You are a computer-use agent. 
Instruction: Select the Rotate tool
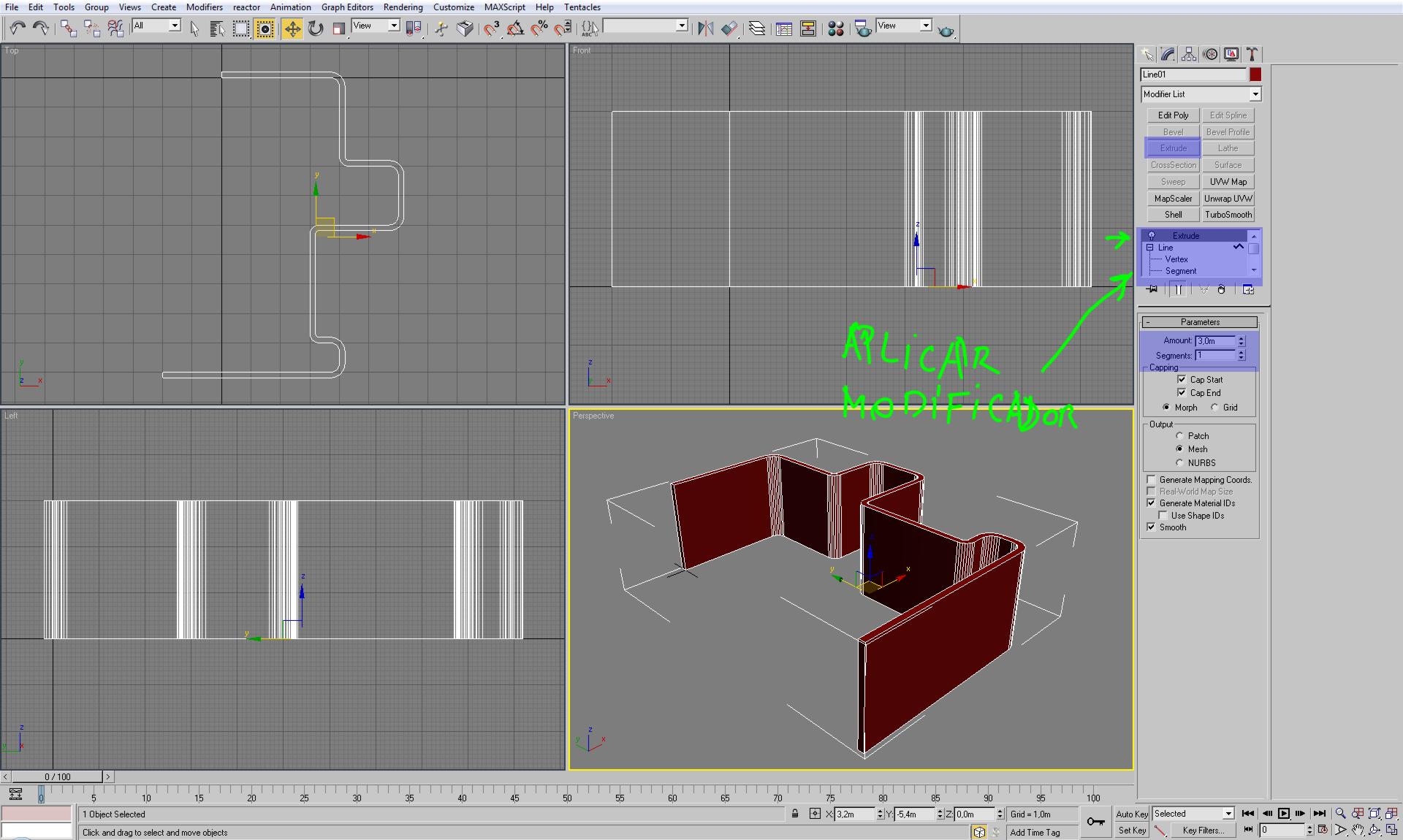pyautogui.click(x=316, y=28)
